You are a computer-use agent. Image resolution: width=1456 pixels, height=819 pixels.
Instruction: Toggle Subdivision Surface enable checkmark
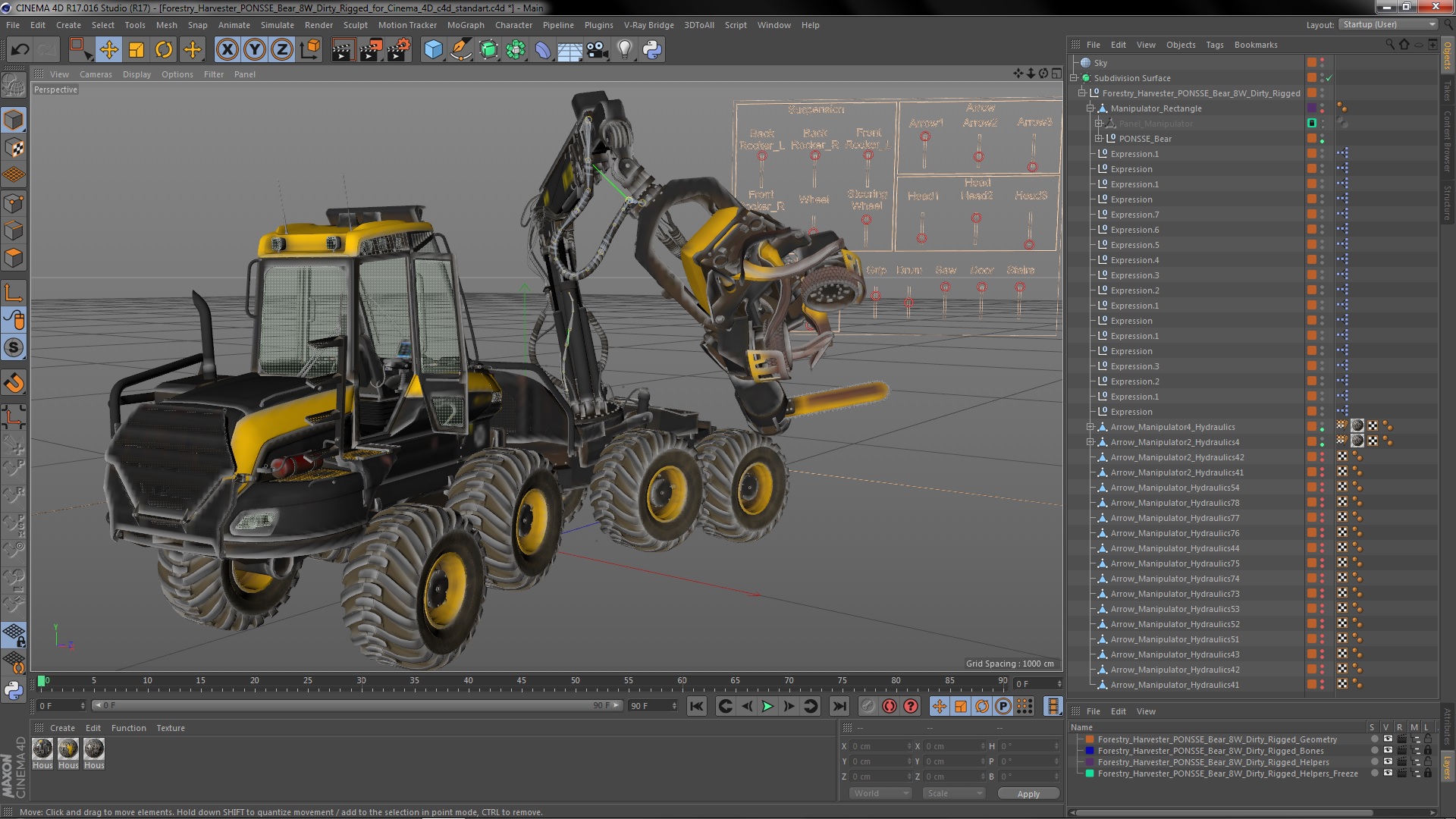tap(1329, 78)
